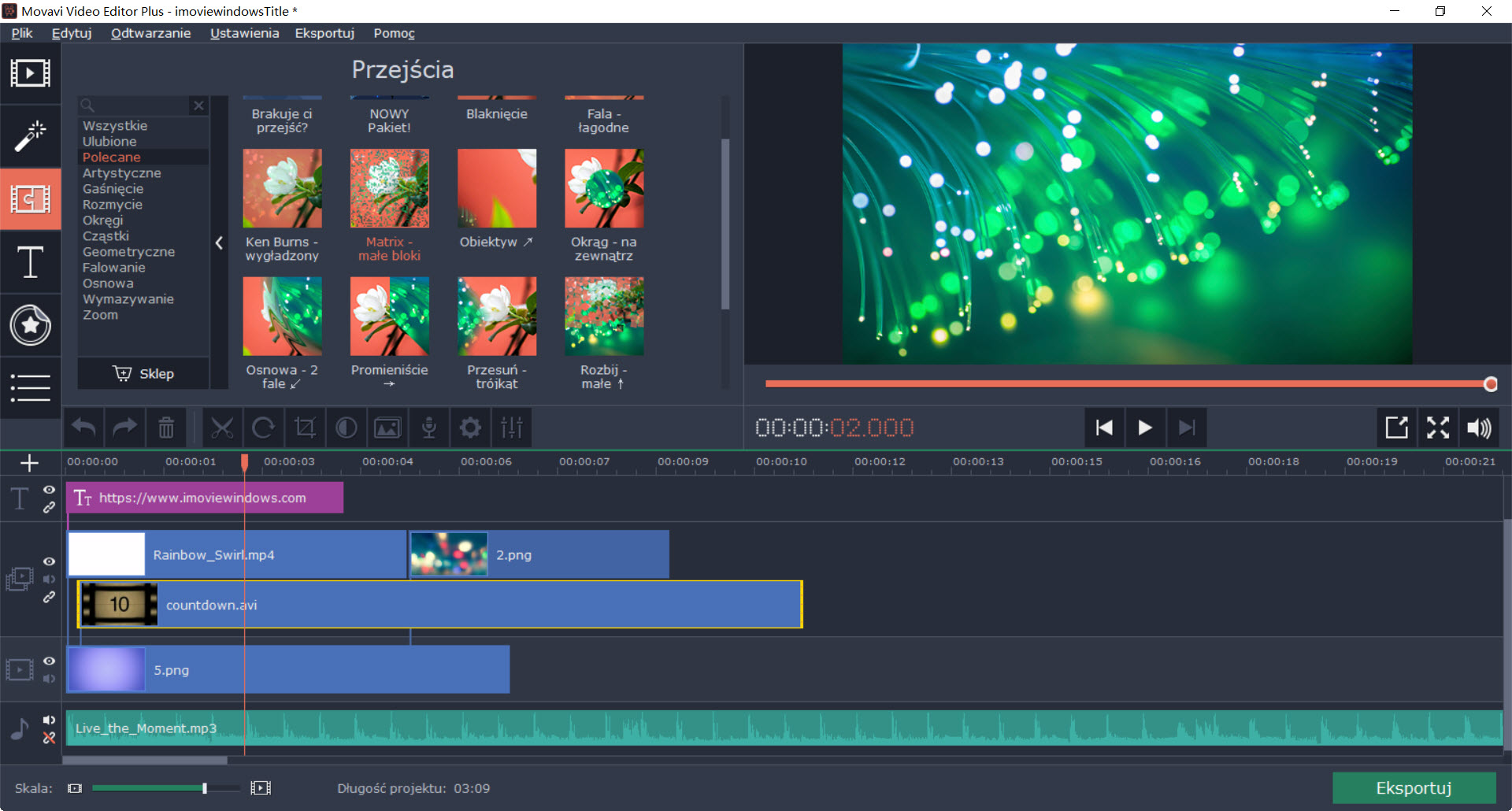Click the Record Audio microphone icon
1512x811 pixels.
pos(429,428)
